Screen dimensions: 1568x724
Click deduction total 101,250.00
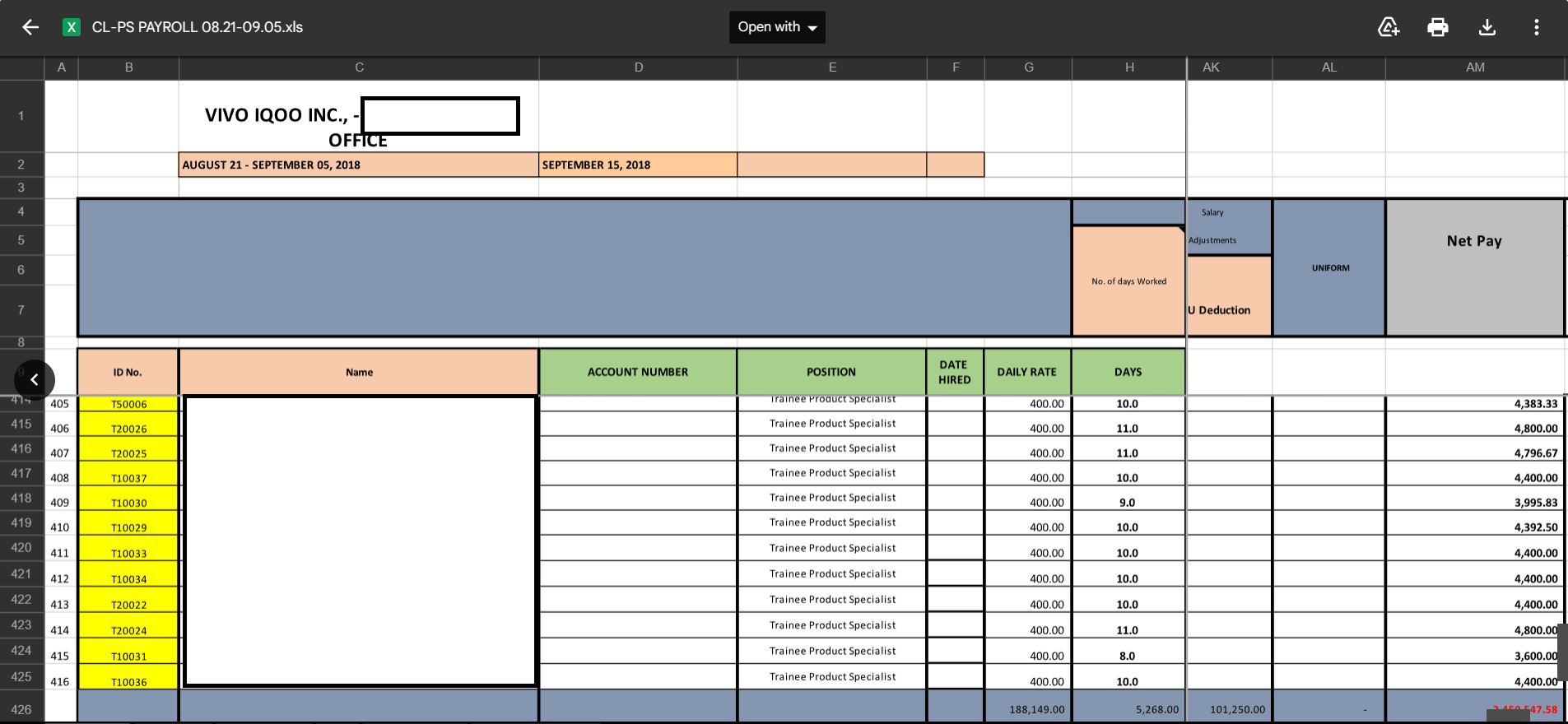coord(1237,709)
